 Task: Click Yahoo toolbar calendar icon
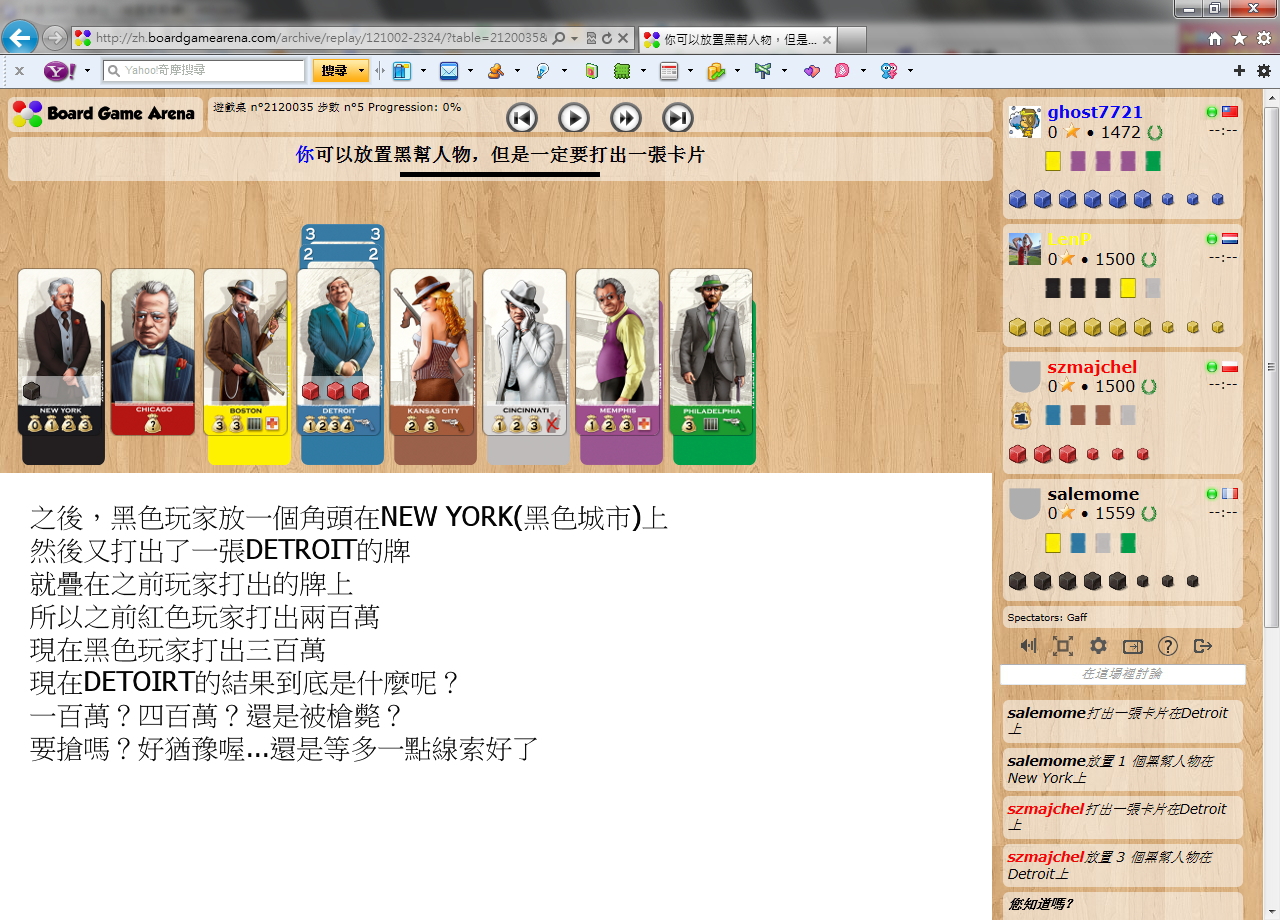click(669, 71)
